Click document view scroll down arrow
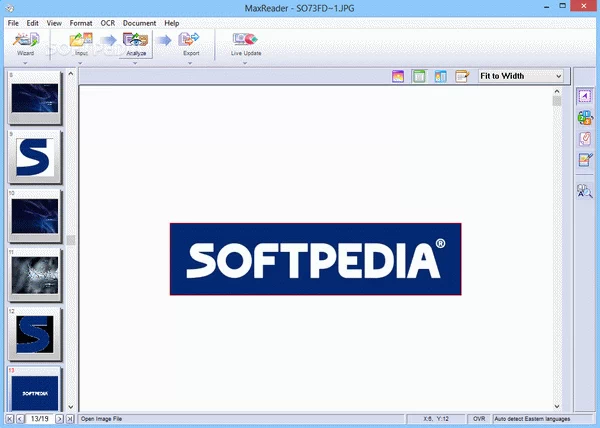Screen dimensions: 600x428 coord(557,407)
